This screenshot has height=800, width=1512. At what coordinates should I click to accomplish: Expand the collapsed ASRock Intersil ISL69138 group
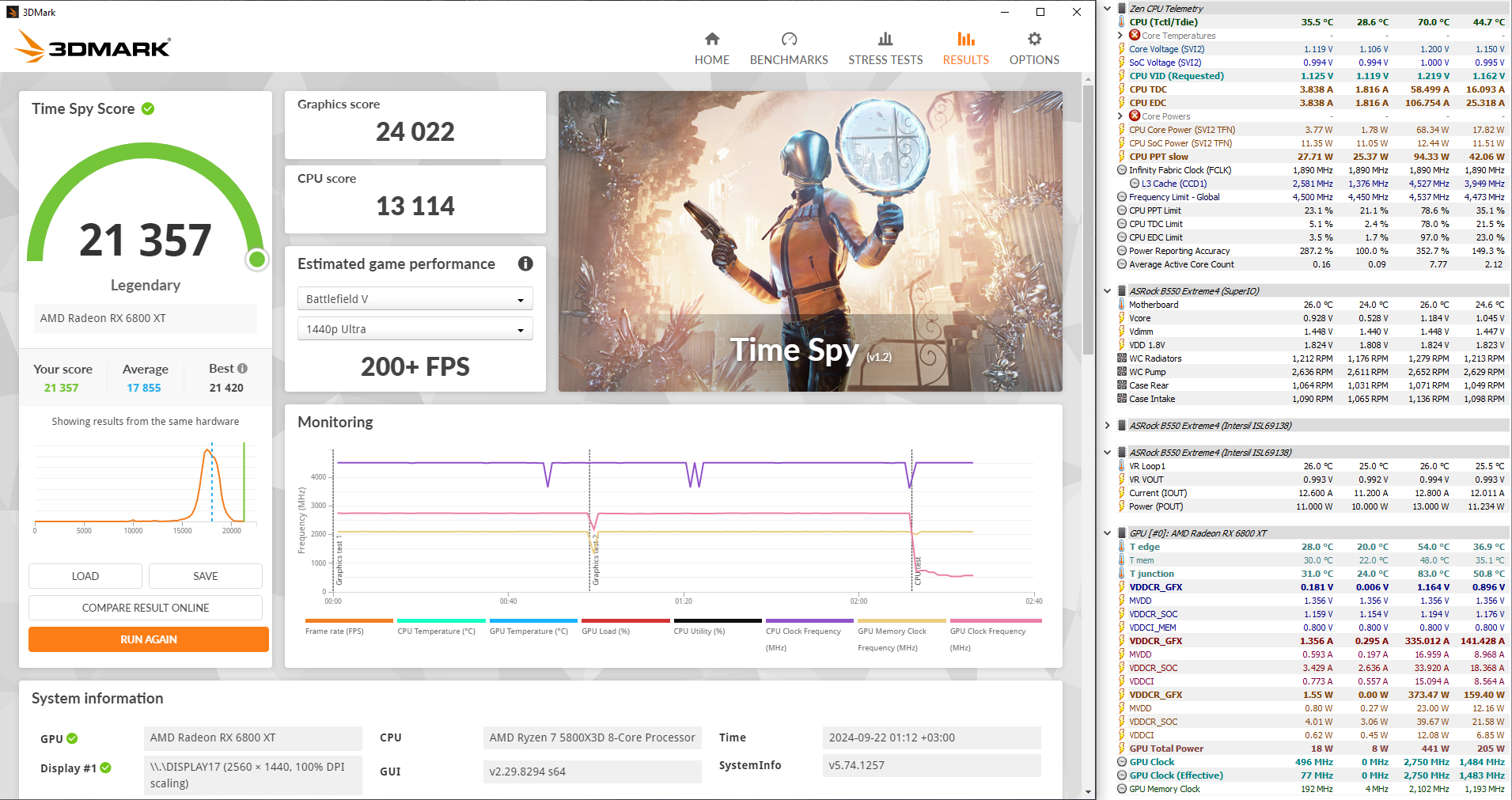click(1108, 426)
